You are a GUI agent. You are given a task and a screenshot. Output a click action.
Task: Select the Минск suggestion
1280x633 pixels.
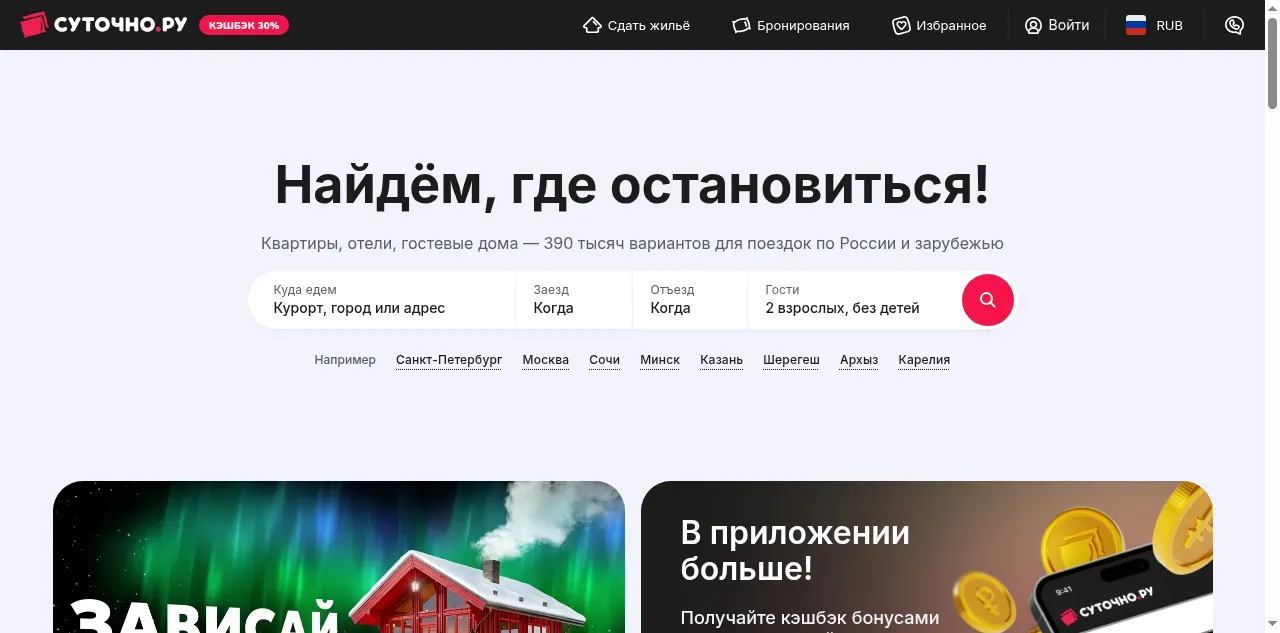(x=660, y=360)
